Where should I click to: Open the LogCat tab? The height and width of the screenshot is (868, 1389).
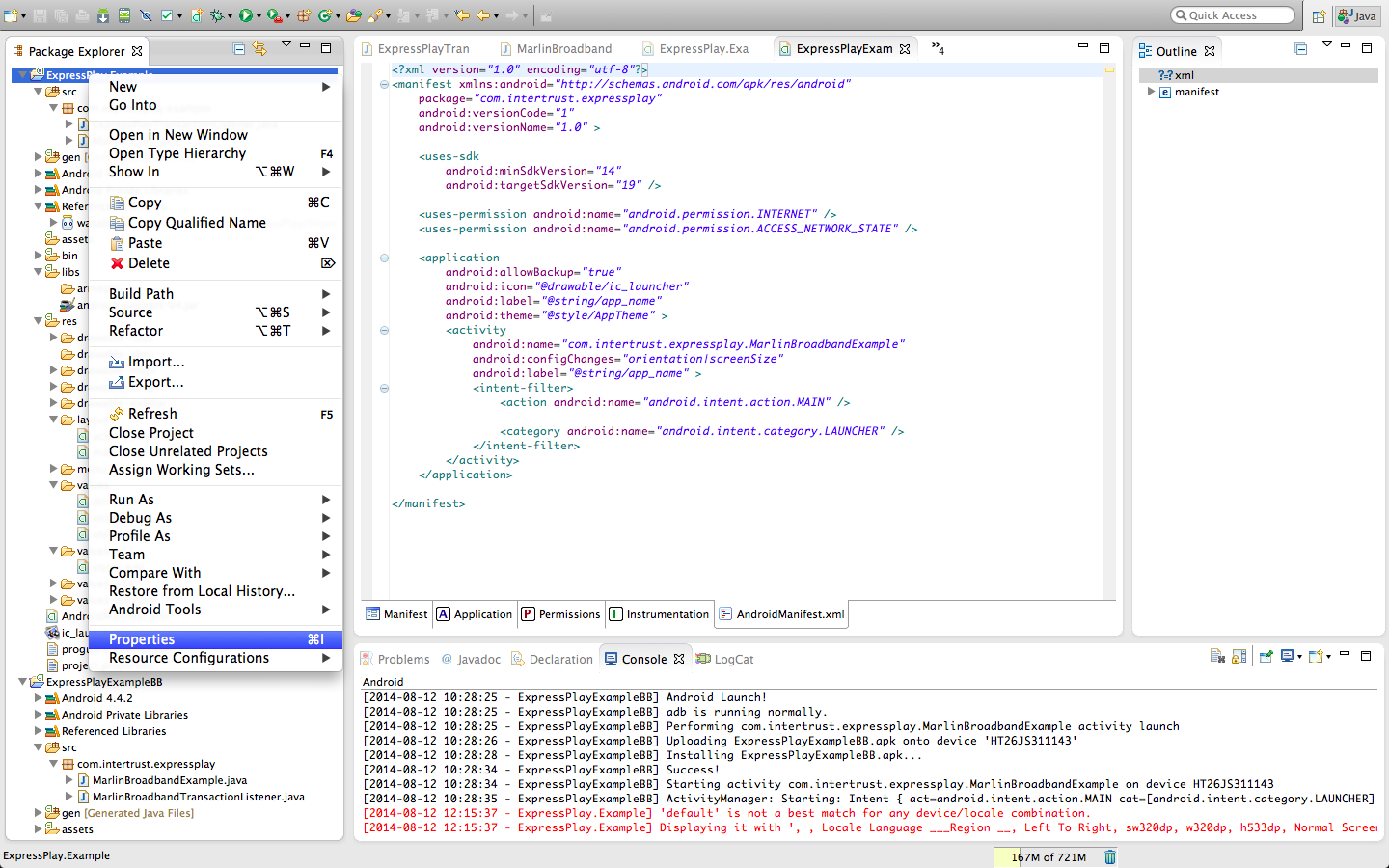[733, 660]
